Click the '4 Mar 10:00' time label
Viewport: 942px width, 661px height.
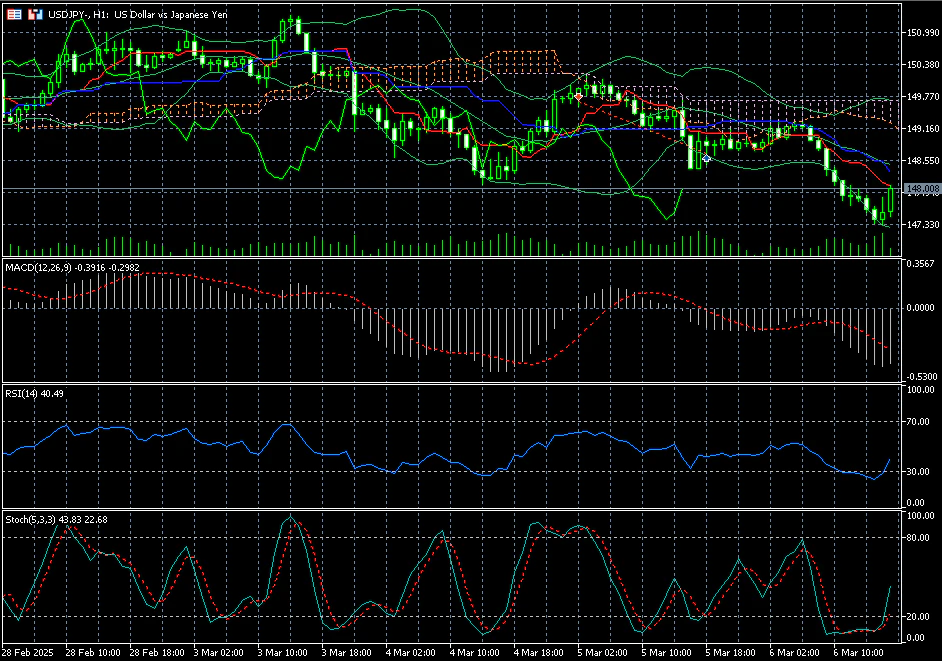point(475,653)
